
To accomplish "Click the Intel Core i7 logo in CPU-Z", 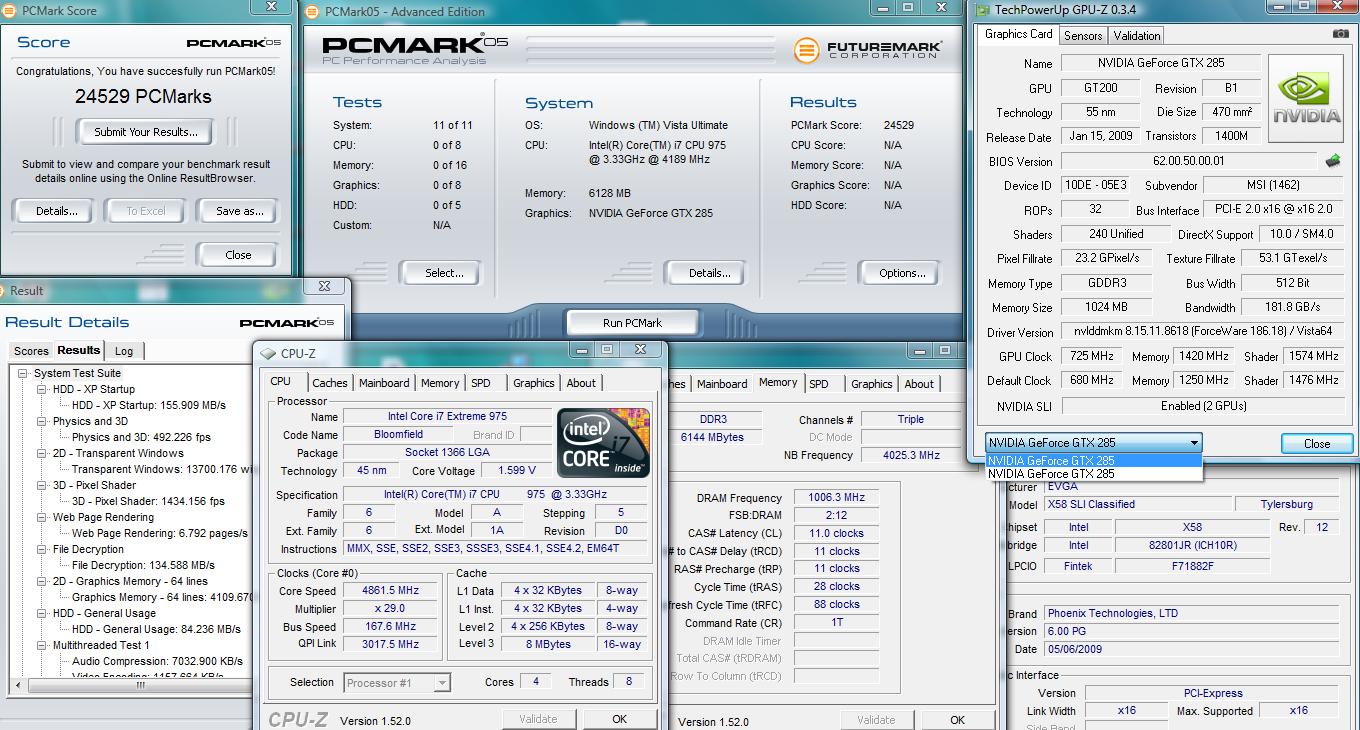I will tap(603, 443).
